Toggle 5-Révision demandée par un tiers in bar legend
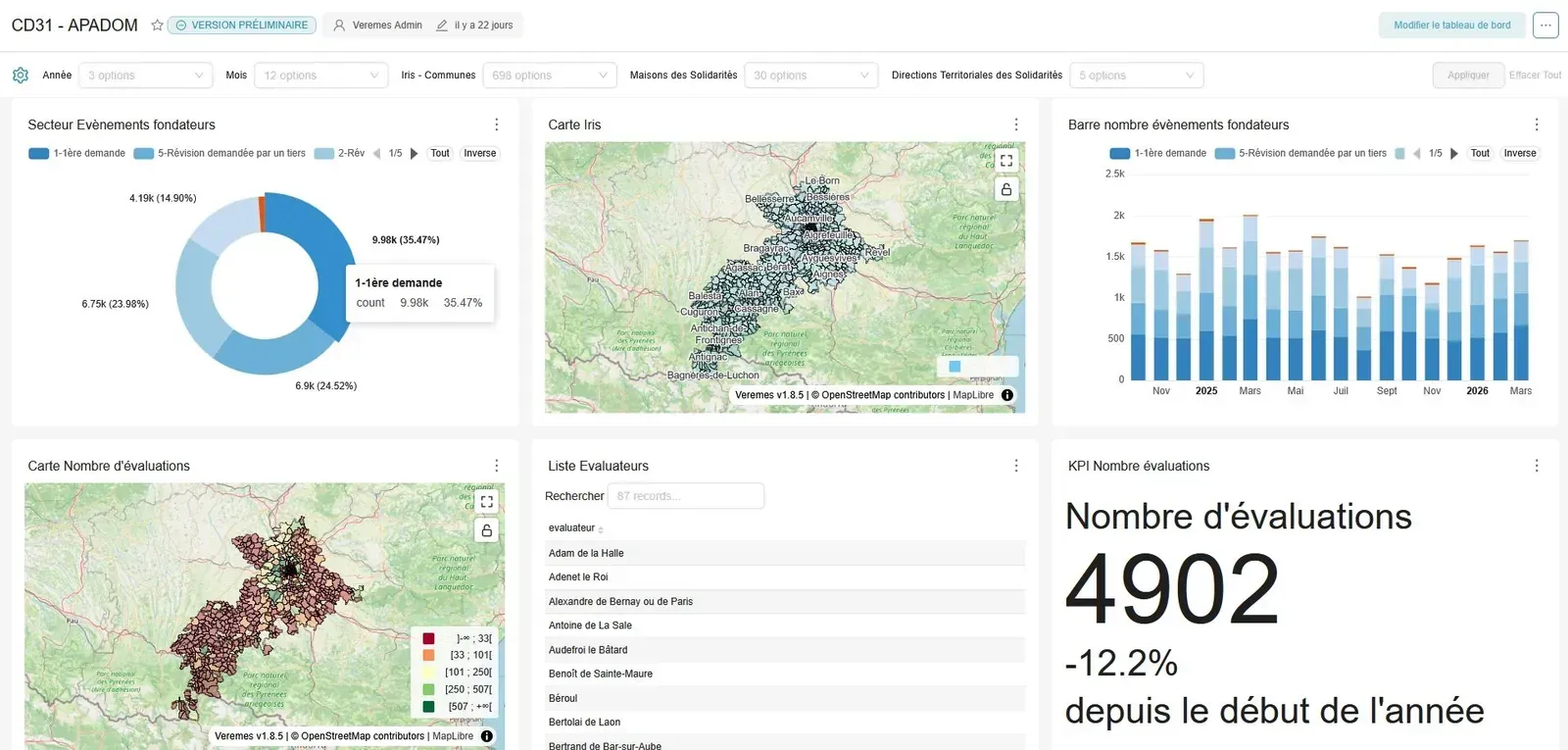The image size is (1568, 750). (1300, 154)
